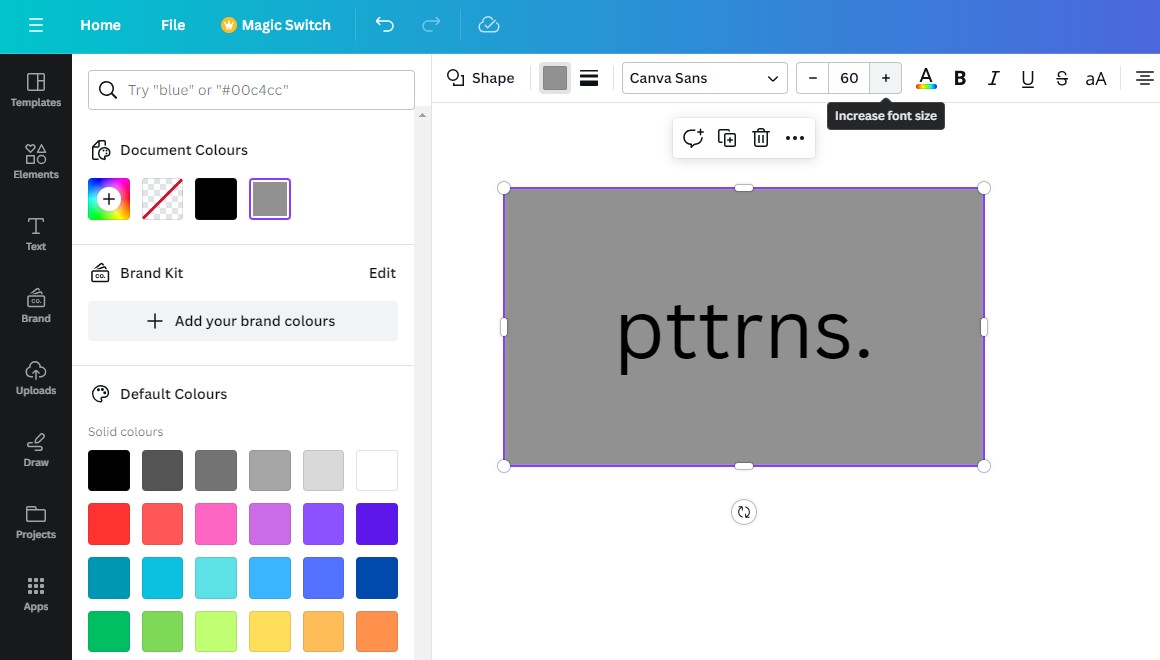Open the Projects sidebar panel
The height and width of the screenshot is (660, 1160).
[36, 522]
